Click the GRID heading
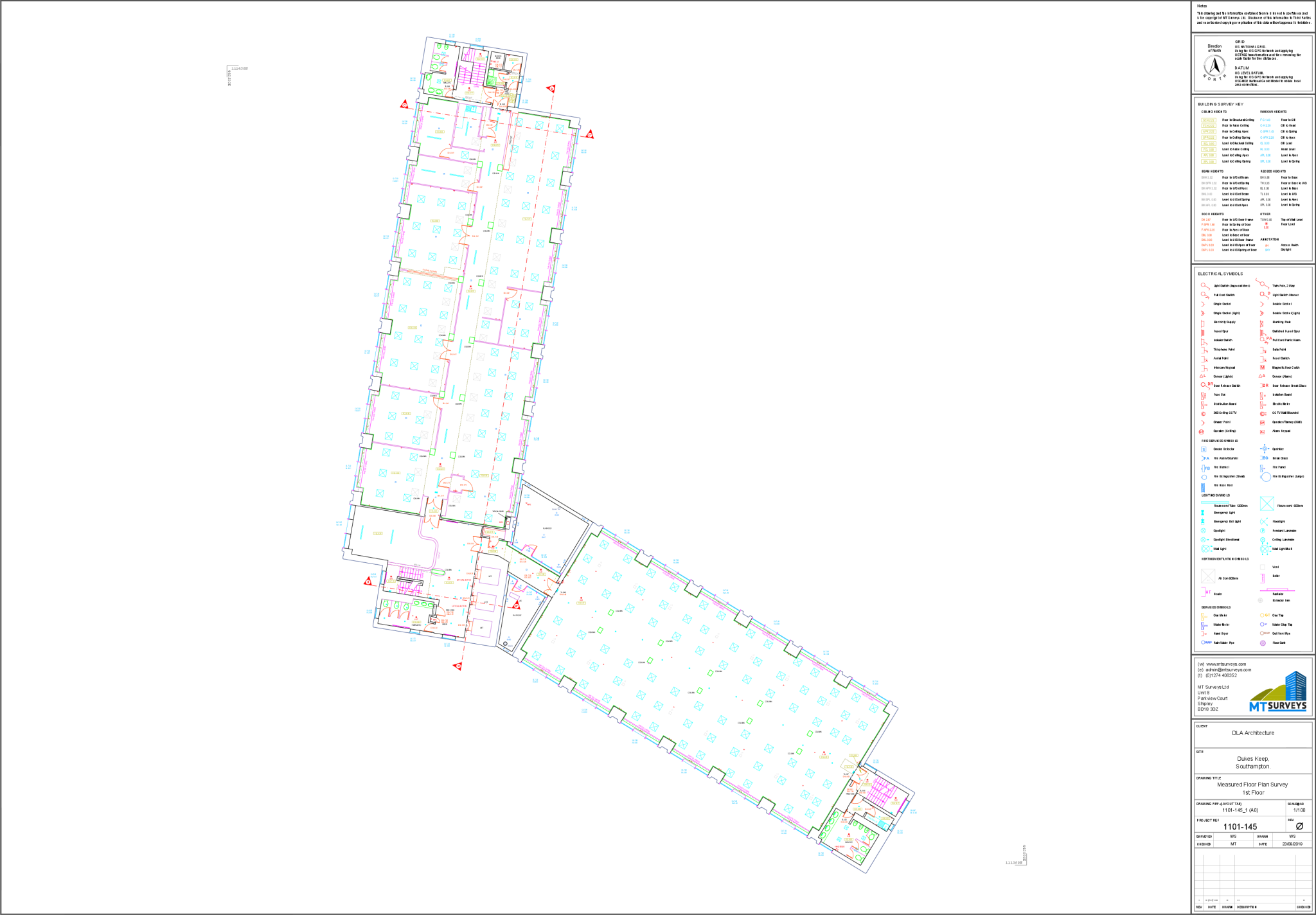The image size is (1316, 915). [x=1240, y=42]
